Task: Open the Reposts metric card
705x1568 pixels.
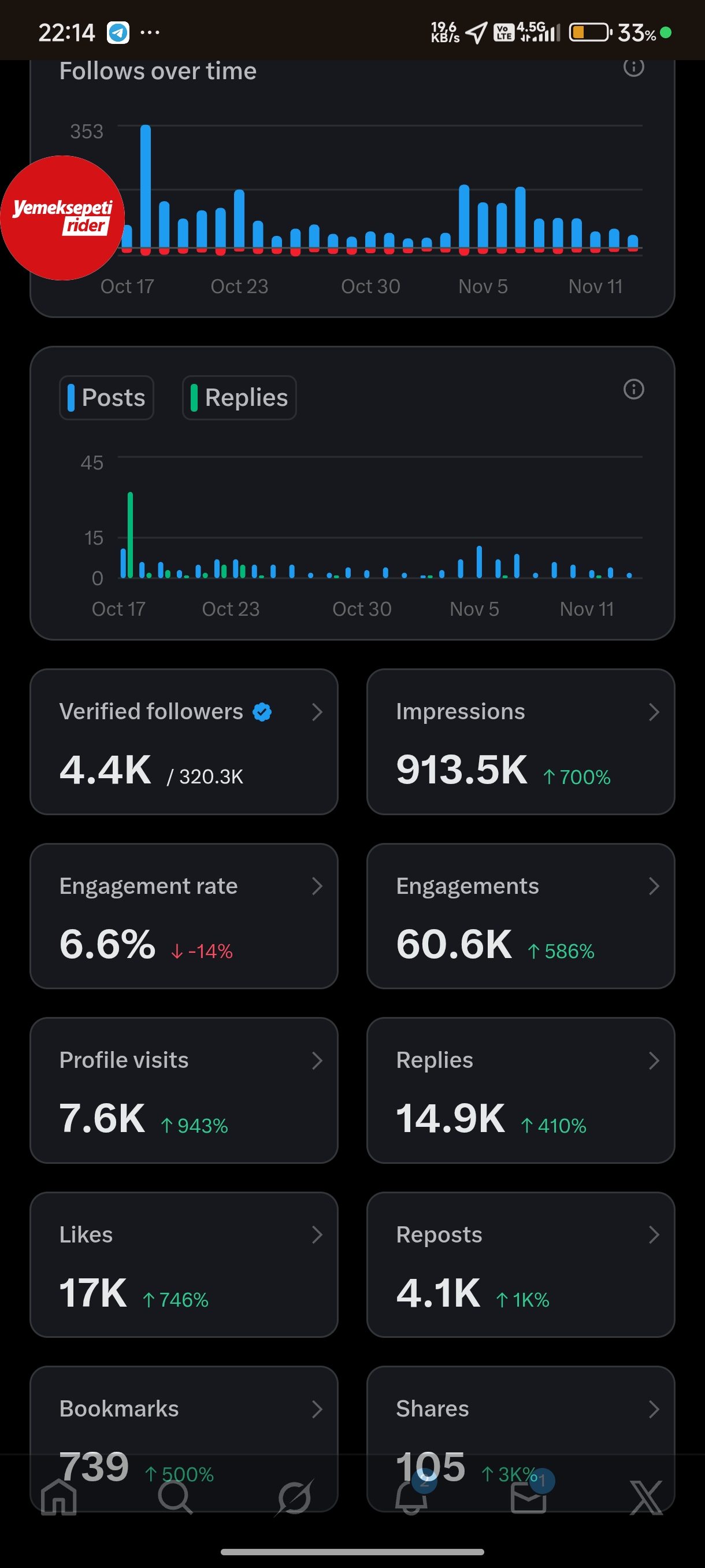Action: [x=521, y=1264]
